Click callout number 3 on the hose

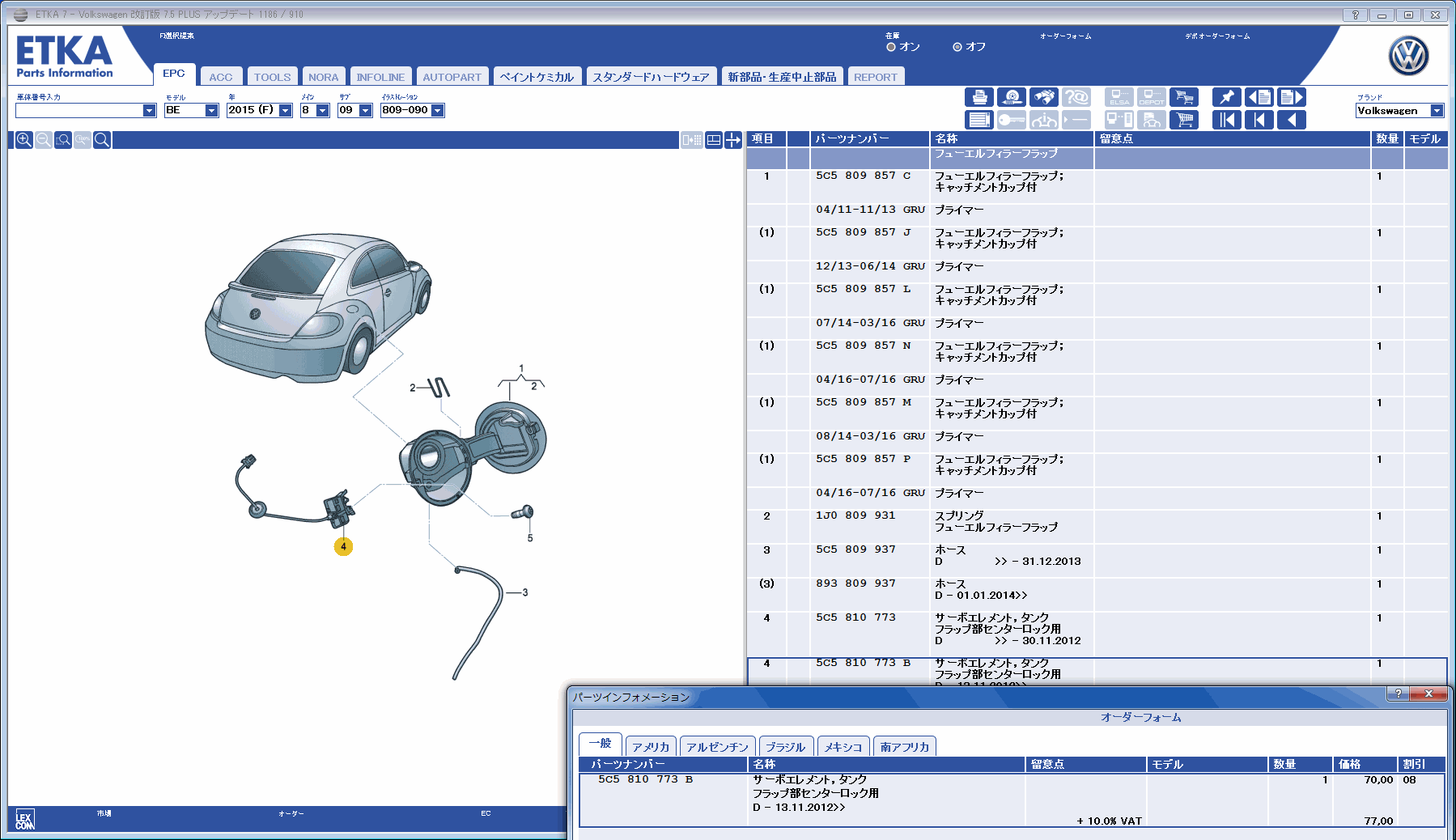[525, 592]
